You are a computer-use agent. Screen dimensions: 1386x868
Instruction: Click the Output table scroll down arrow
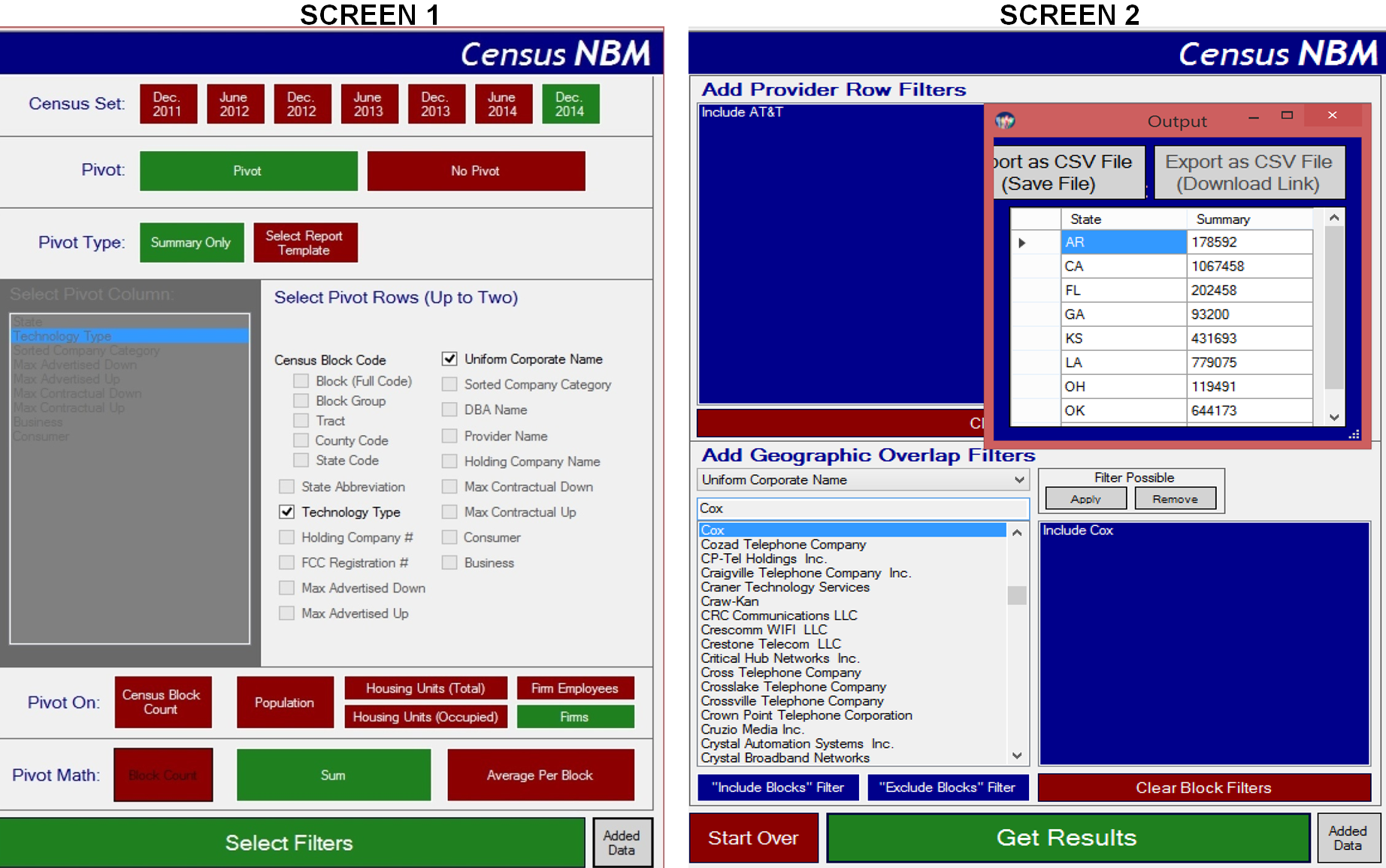tap(1334, 417)
